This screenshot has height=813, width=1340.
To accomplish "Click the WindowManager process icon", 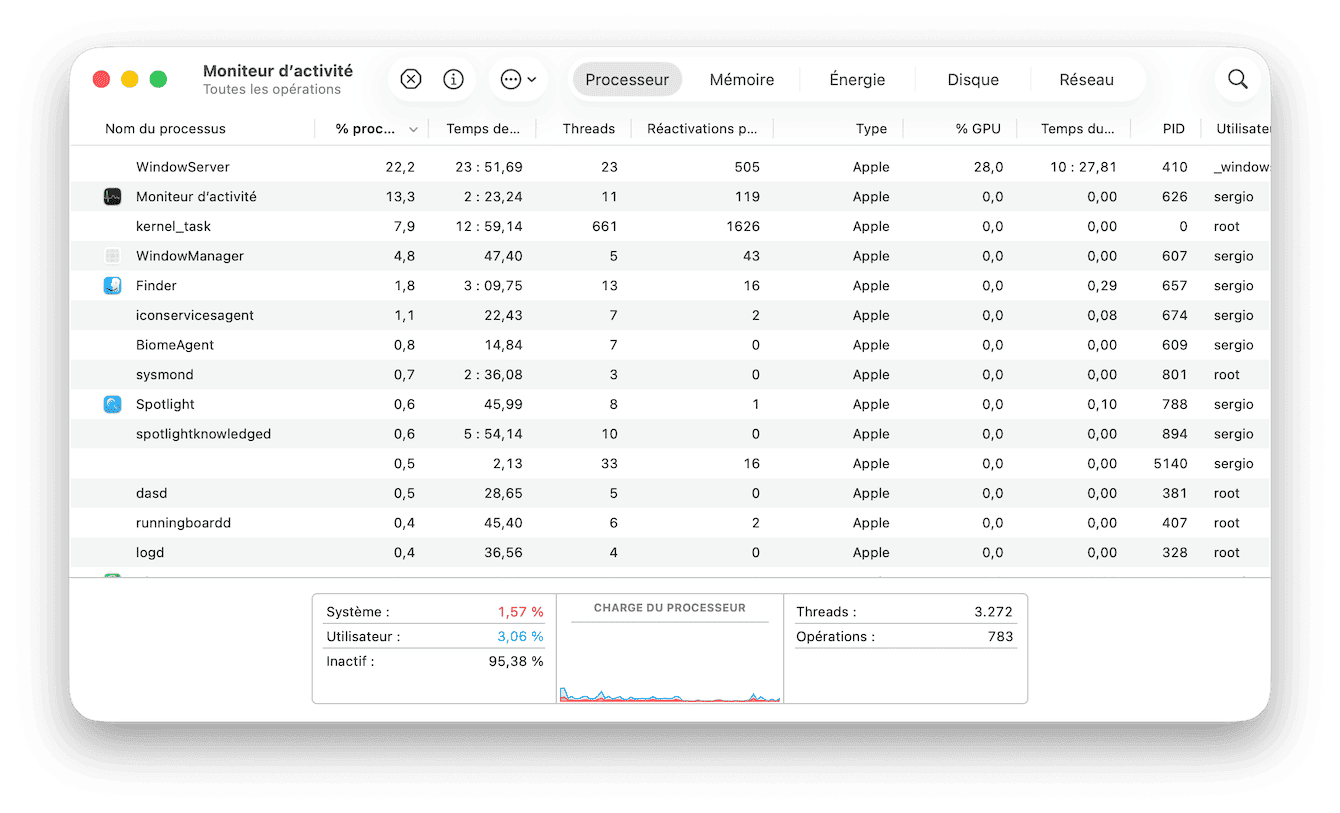I will [113, 256].
